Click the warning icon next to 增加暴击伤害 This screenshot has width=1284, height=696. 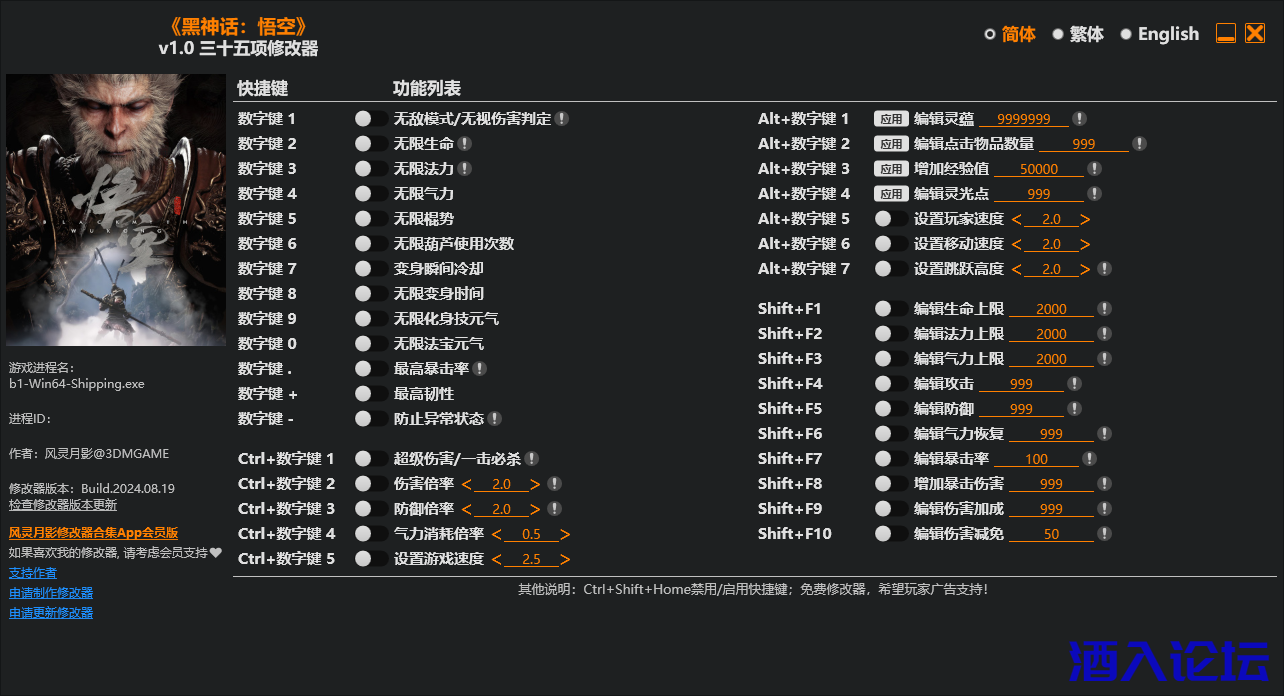[x=1104, y=483]
